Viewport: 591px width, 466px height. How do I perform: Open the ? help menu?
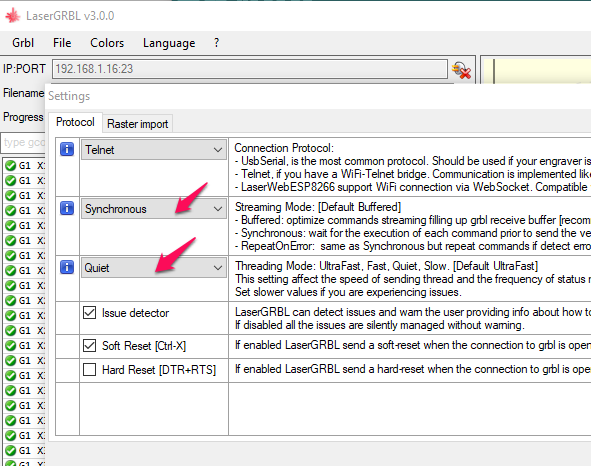(216, 43)
